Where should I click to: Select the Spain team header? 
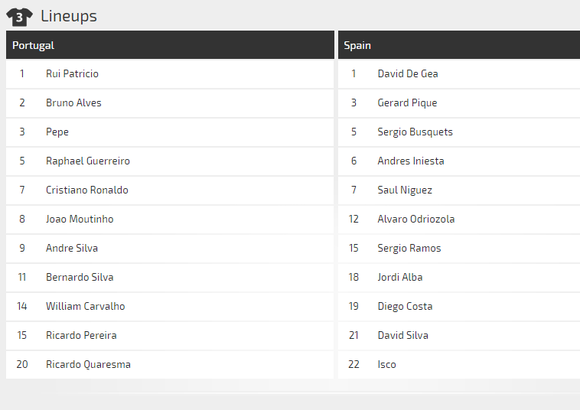click(459, 45)
